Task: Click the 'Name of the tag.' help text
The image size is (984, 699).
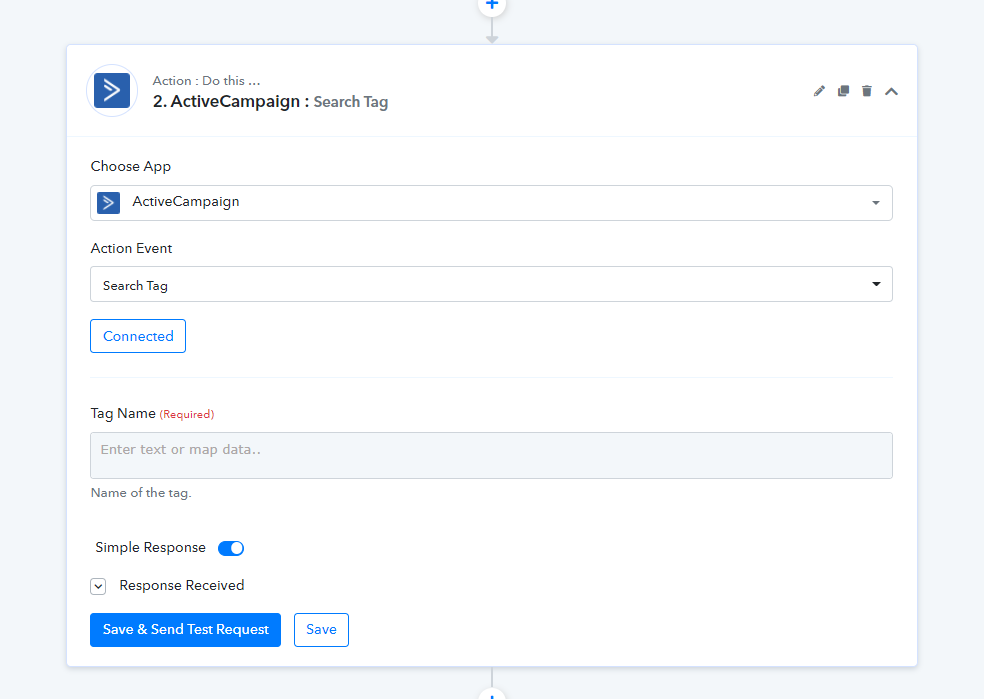Action: point(141,493)
